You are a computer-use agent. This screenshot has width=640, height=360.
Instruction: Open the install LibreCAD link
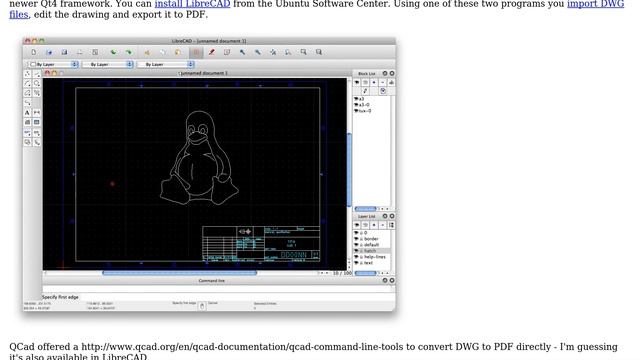point(192,4)
